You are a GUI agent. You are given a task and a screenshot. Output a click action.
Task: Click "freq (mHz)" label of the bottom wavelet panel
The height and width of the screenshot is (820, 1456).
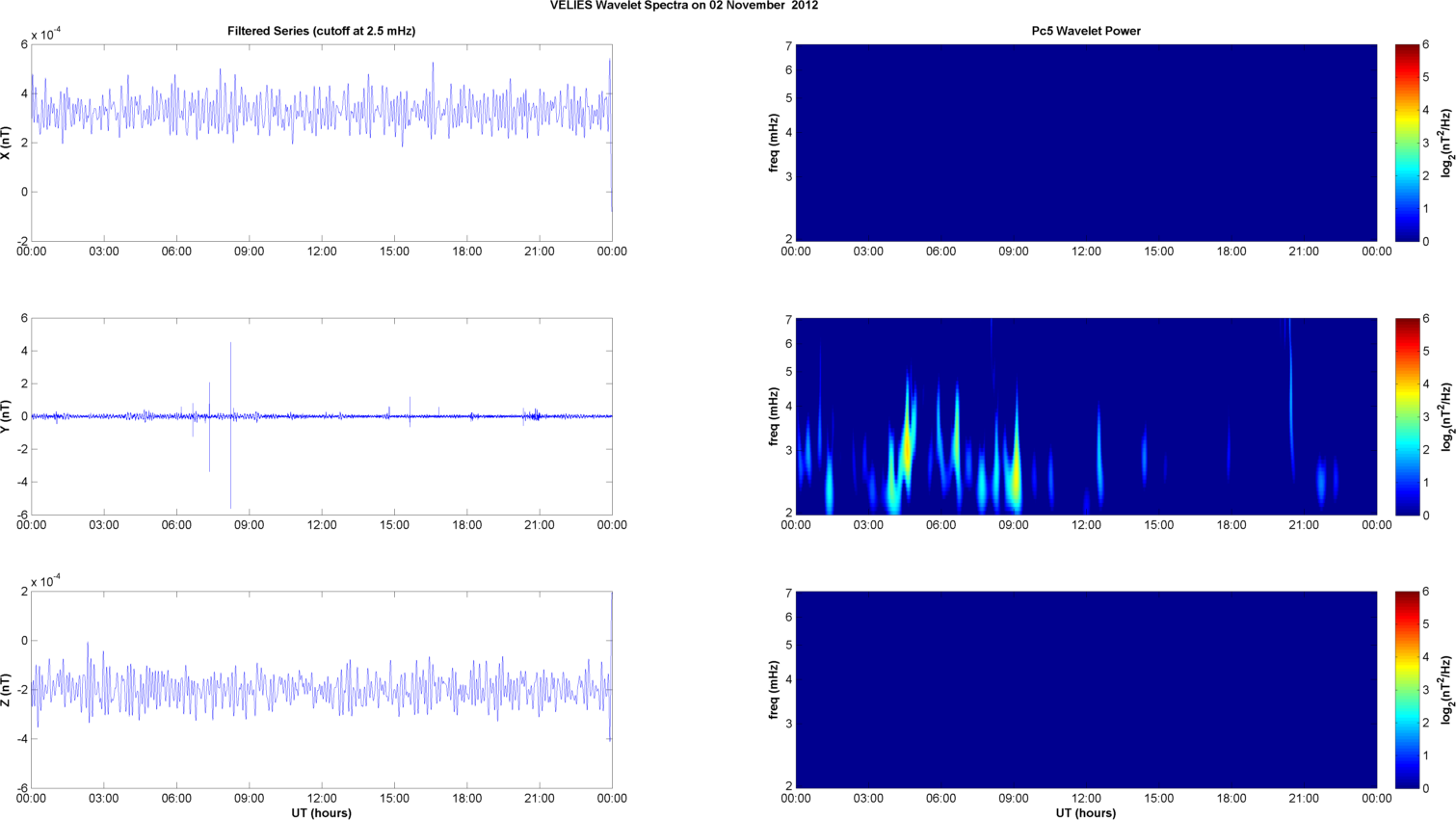pyautogui.click(x=774, y=690)
